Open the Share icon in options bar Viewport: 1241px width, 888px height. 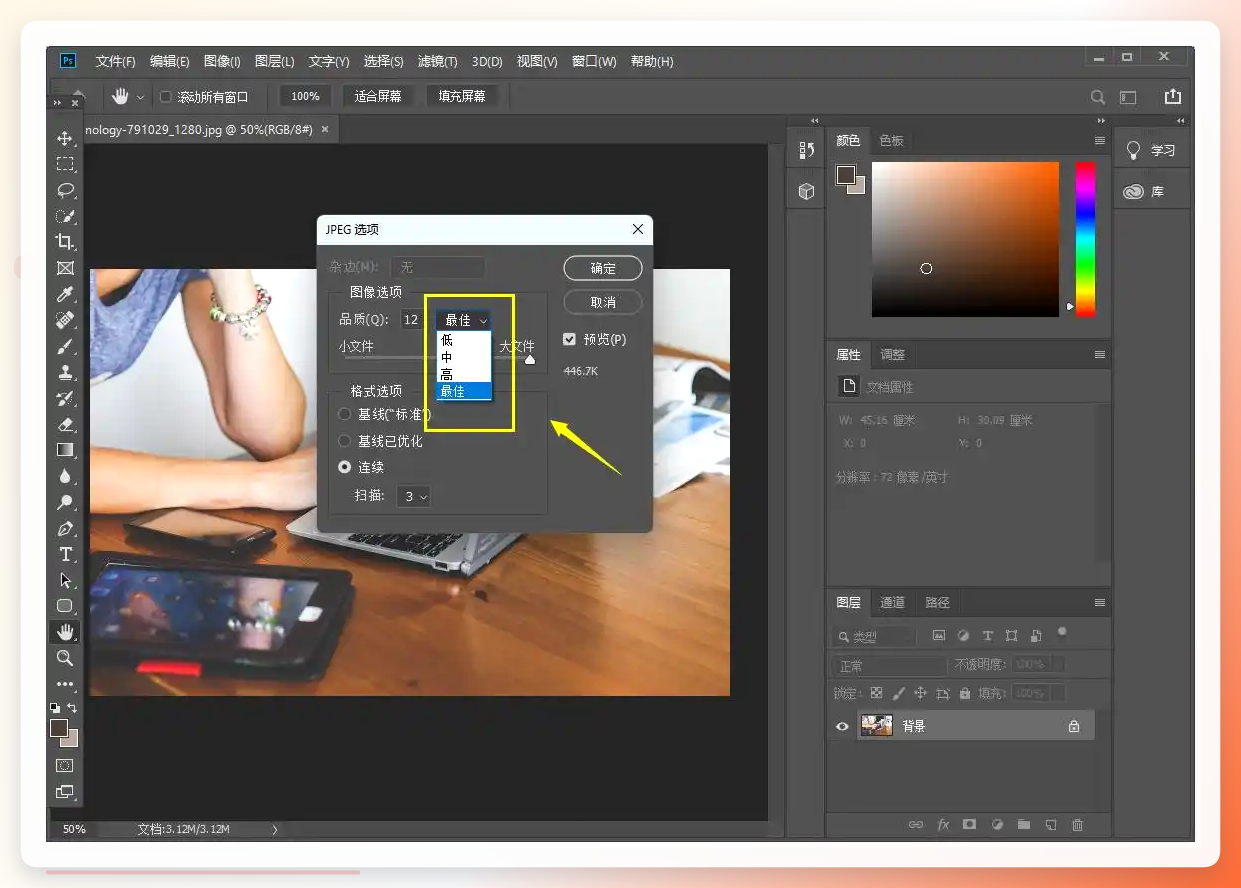pos(1172,97)
